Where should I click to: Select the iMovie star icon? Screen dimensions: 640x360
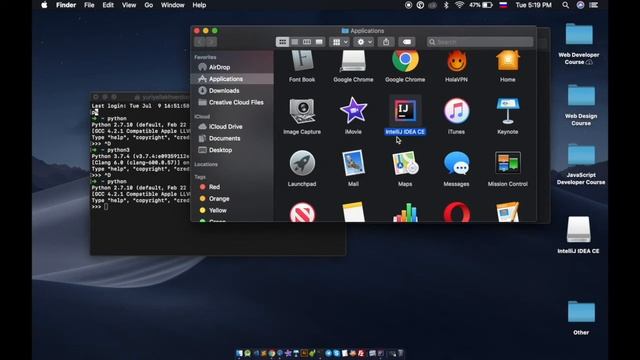click(353, 111)
